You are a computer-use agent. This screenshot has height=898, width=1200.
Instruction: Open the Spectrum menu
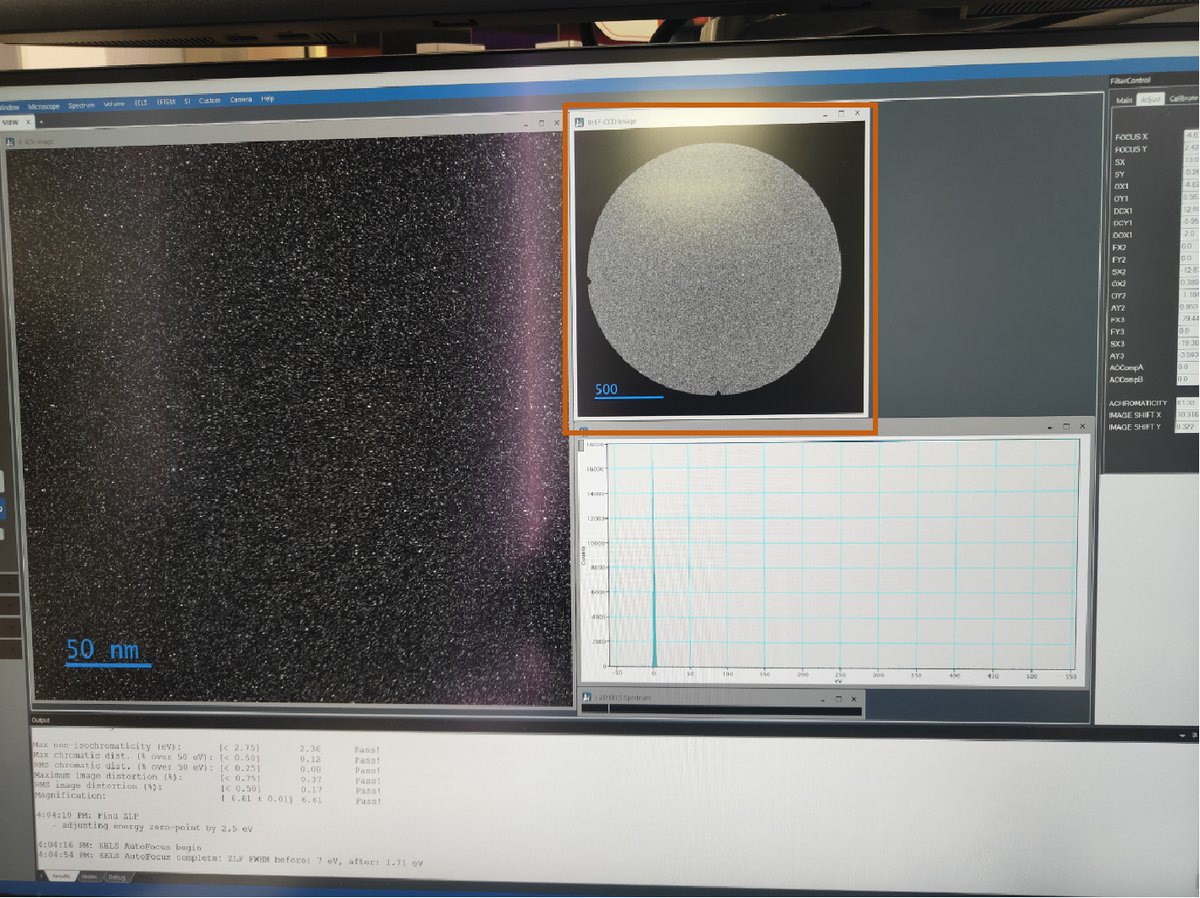[x=81, y=101]
